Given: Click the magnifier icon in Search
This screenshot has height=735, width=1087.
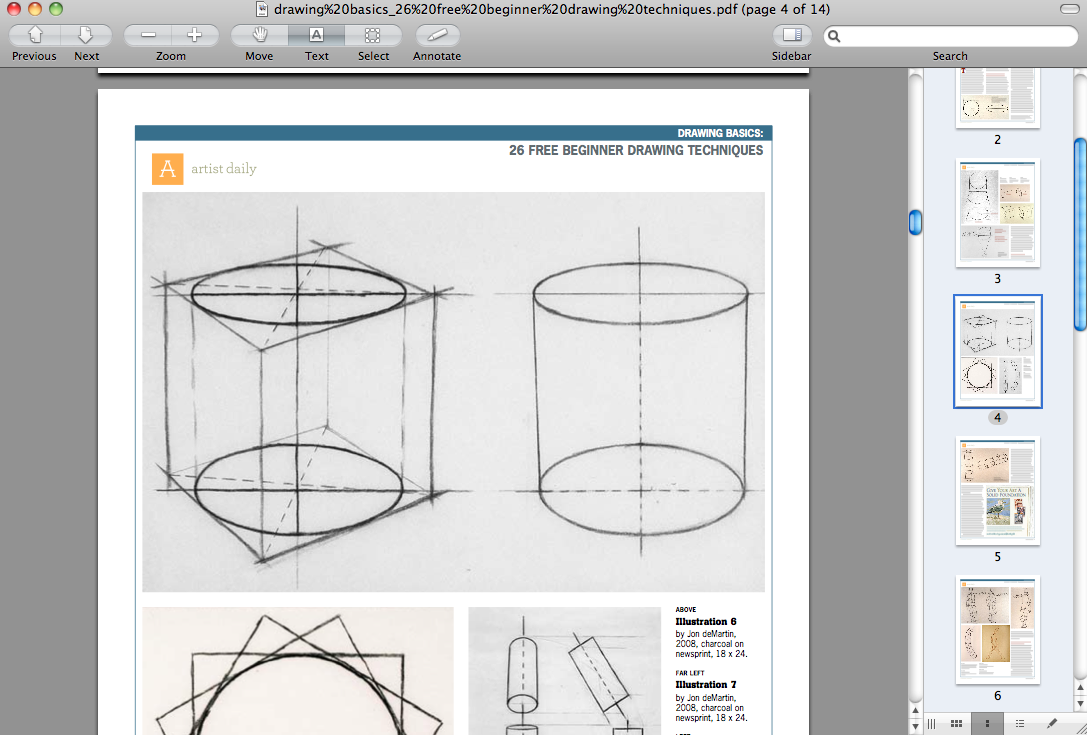Looking at the screenshot, I should coord(835,36).
